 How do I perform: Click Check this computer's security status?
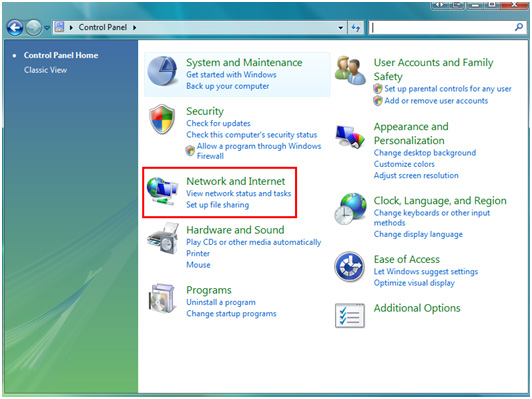click(251, 135)
